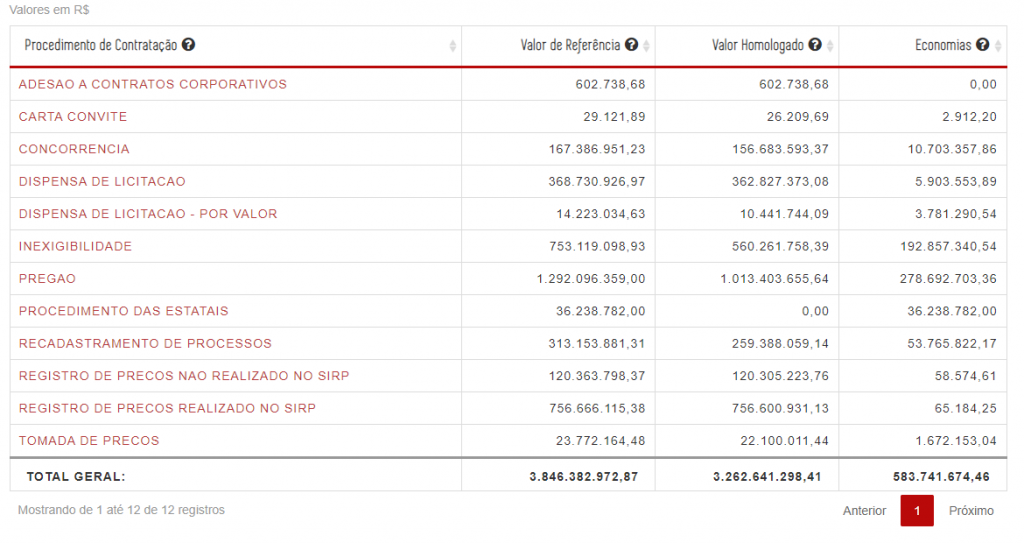1024x543 pixels.
Task: Open DISPENSA DE LICITACAO - POR VALOR
Action: tap(148, 214)
